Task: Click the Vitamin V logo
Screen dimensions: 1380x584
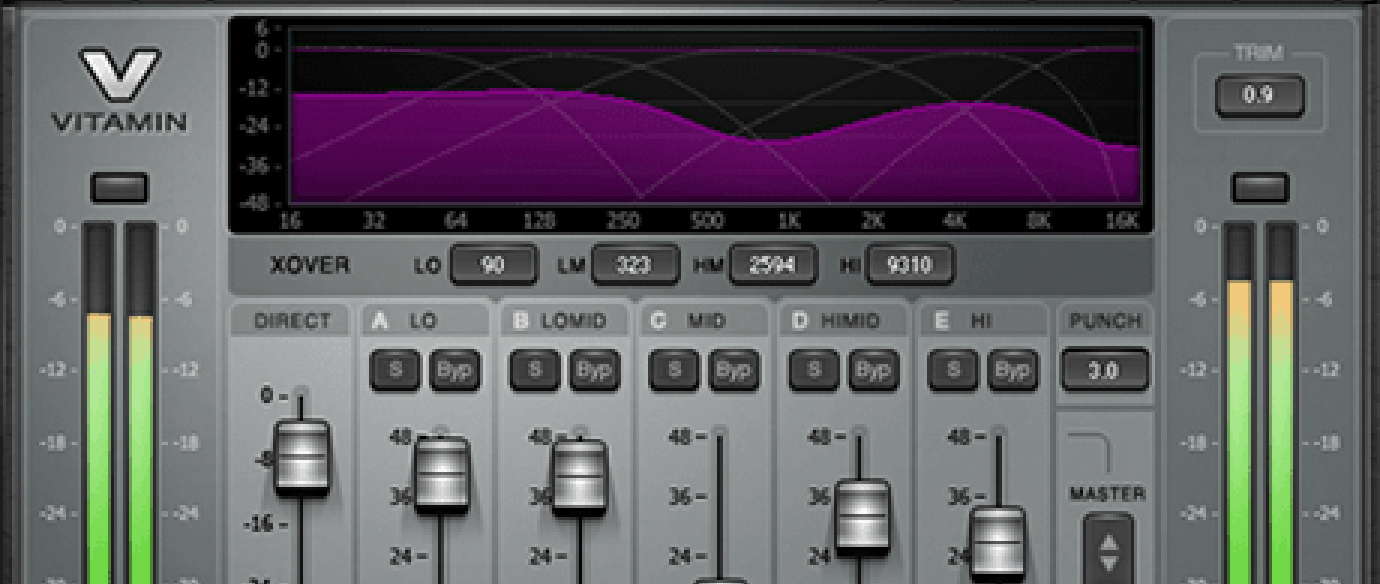Action: (119, 76)
